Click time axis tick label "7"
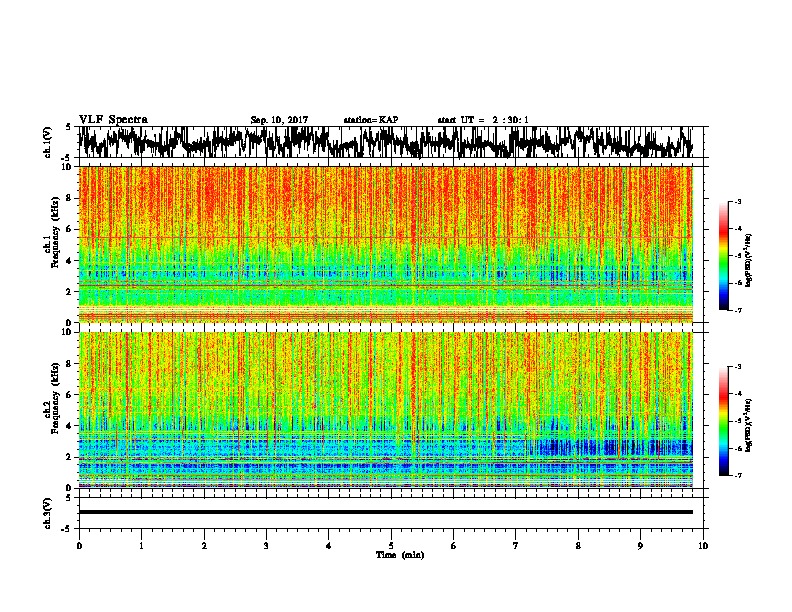Image resolution: width=792 pixels, height=612 pixels. (516, 545)
